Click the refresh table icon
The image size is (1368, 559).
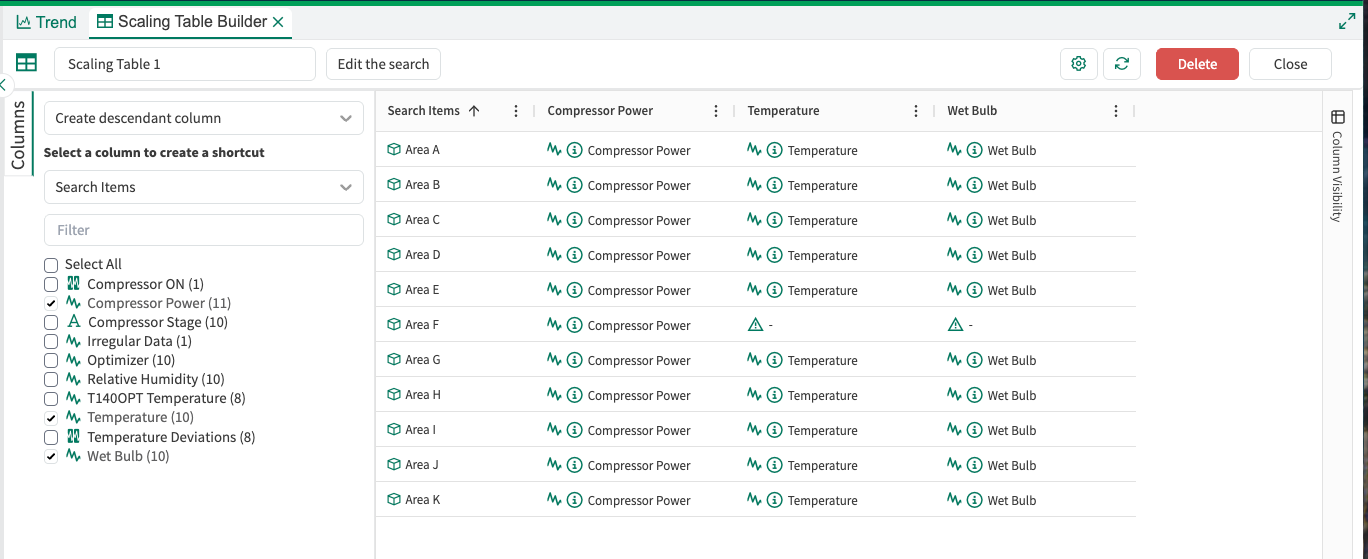[1121, 64]
